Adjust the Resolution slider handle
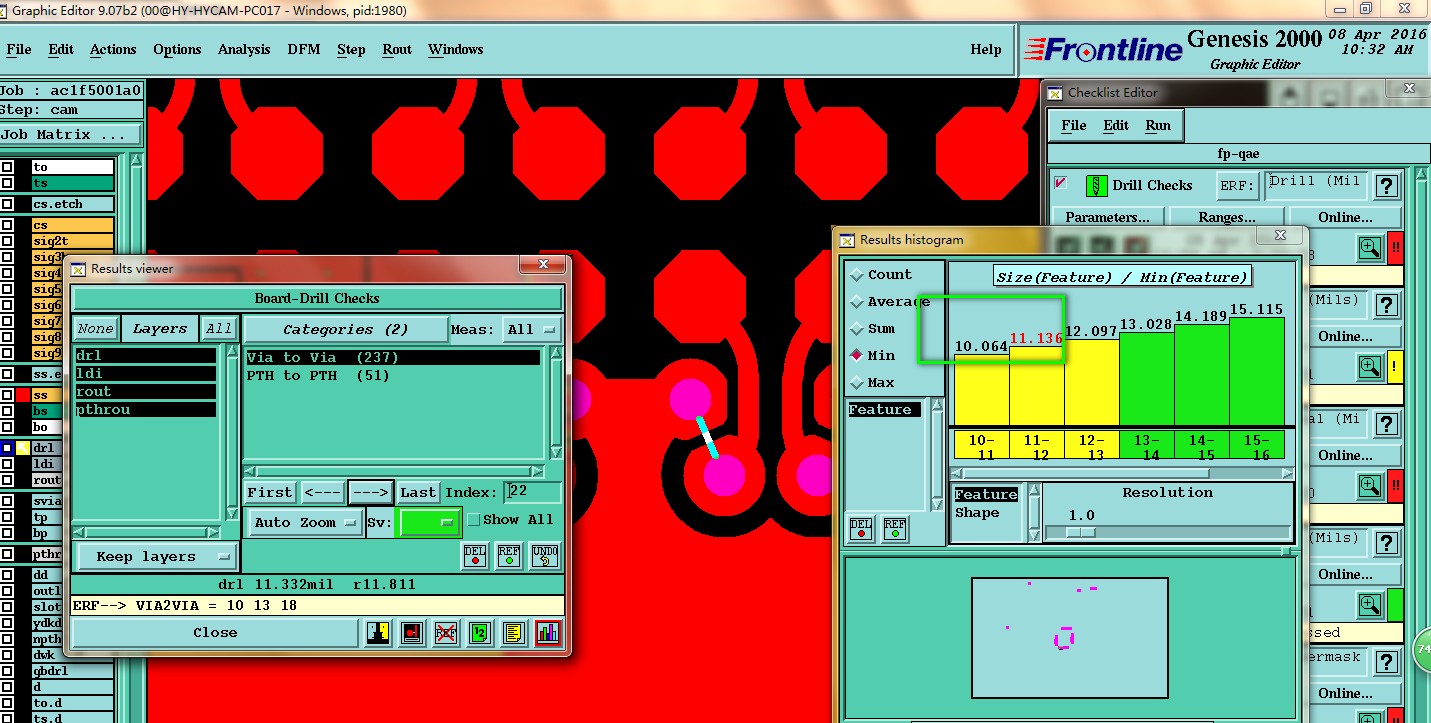This screenshot has height=723, width=1431. coord(1080,532)
